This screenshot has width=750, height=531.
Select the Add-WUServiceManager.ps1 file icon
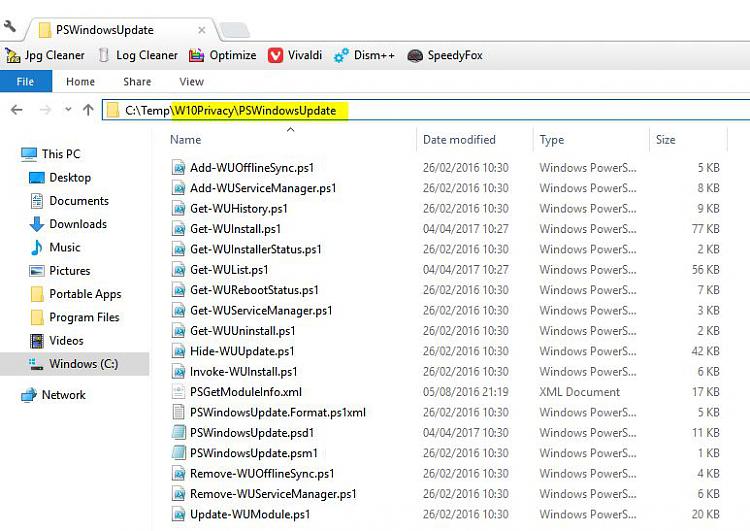(178, 188)
